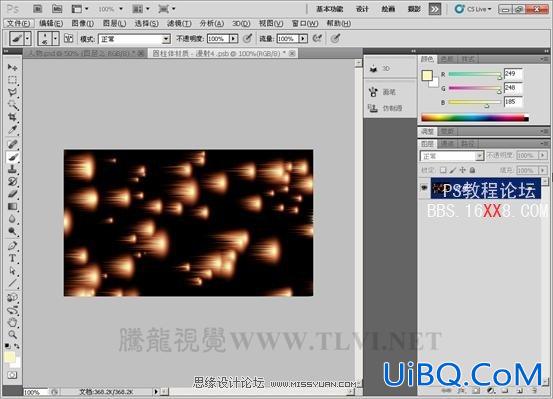This screenshot has width=553, height=399.
Task: Select the Pen tool
Action: [12, 246]
